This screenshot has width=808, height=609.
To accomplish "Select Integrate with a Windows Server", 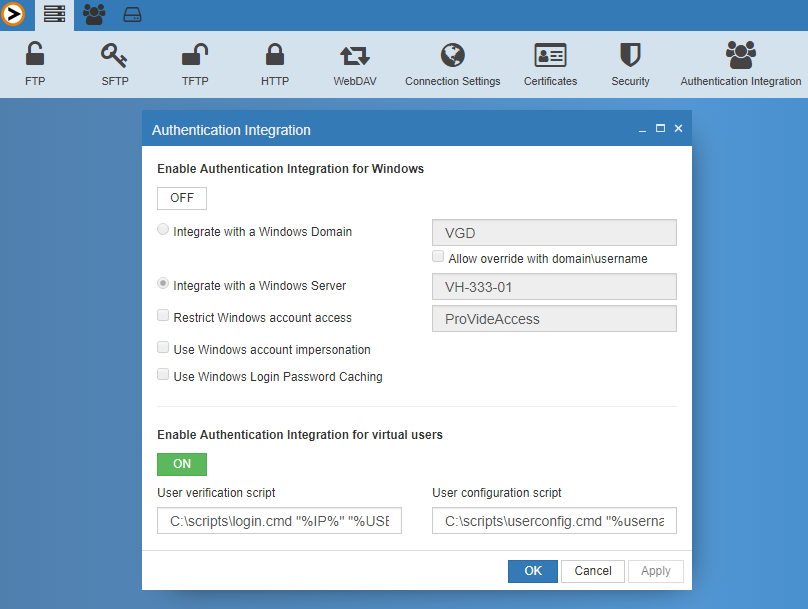I will 163,283.
